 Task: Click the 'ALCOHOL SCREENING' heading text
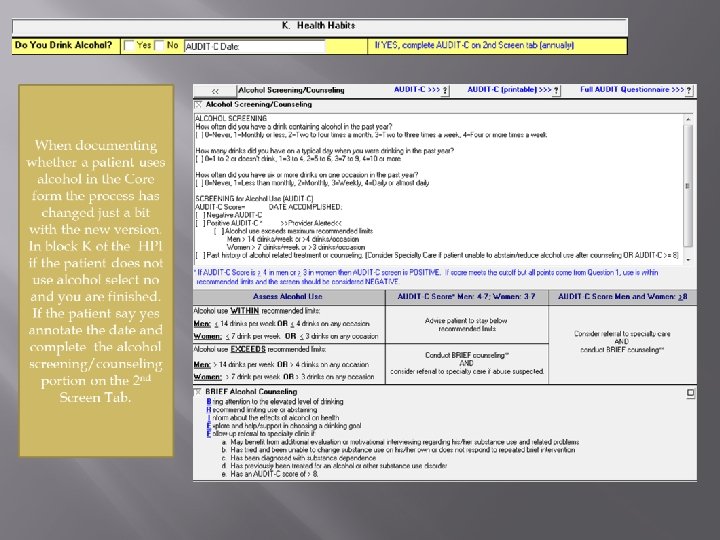231,118
